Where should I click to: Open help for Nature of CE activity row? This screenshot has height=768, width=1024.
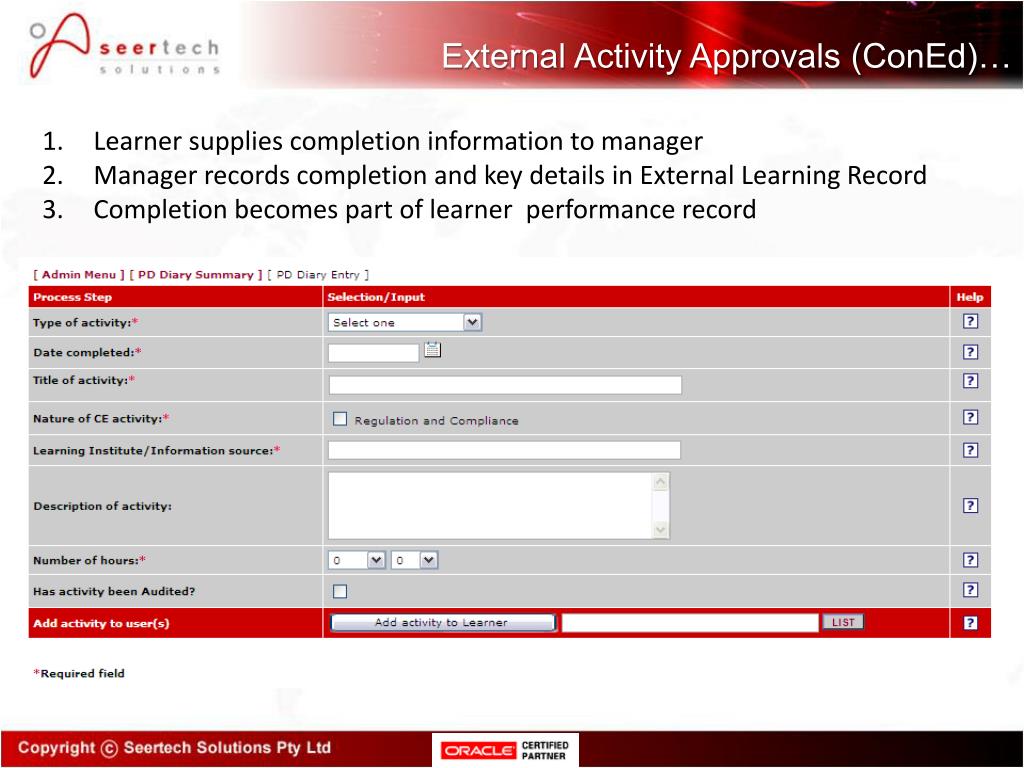click(970, 417)
